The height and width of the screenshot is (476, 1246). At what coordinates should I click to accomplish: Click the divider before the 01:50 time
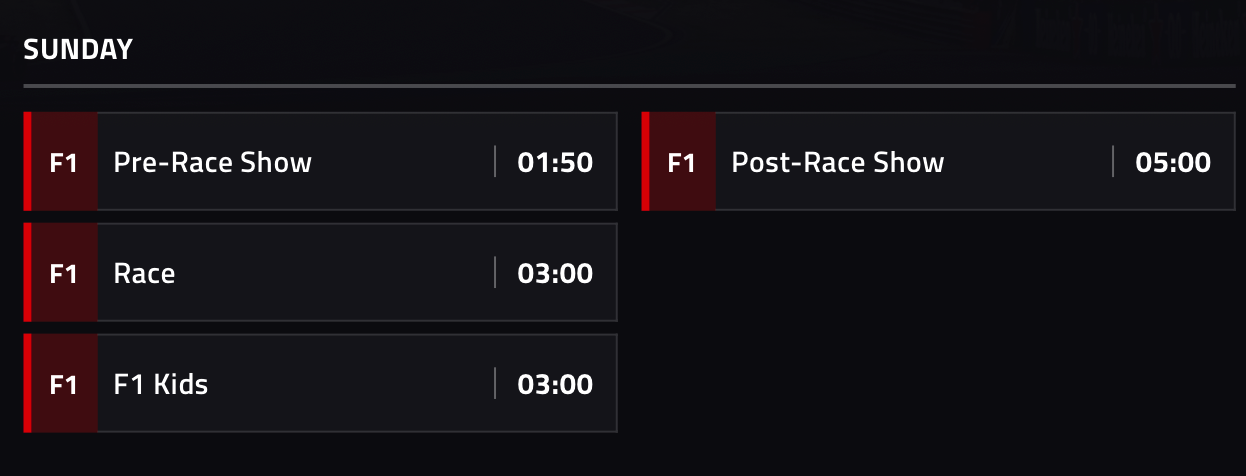(495, 162)
